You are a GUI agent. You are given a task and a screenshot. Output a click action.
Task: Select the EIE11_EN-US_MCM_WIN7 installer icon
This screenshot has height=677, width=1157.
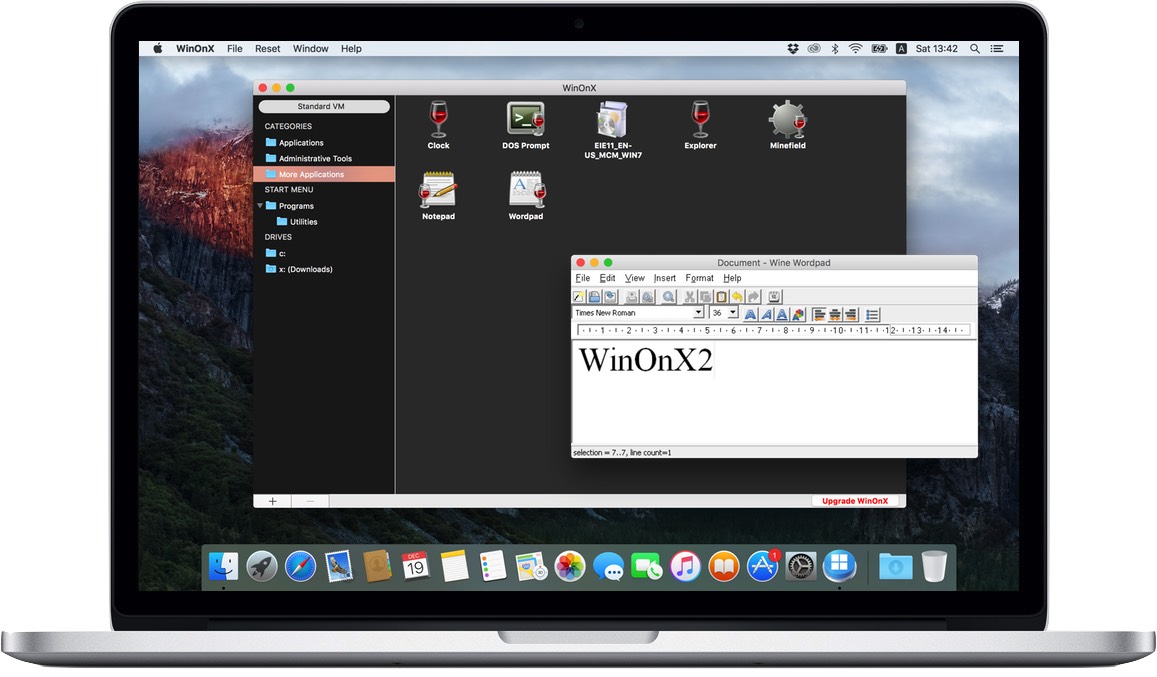pos(612,119)
